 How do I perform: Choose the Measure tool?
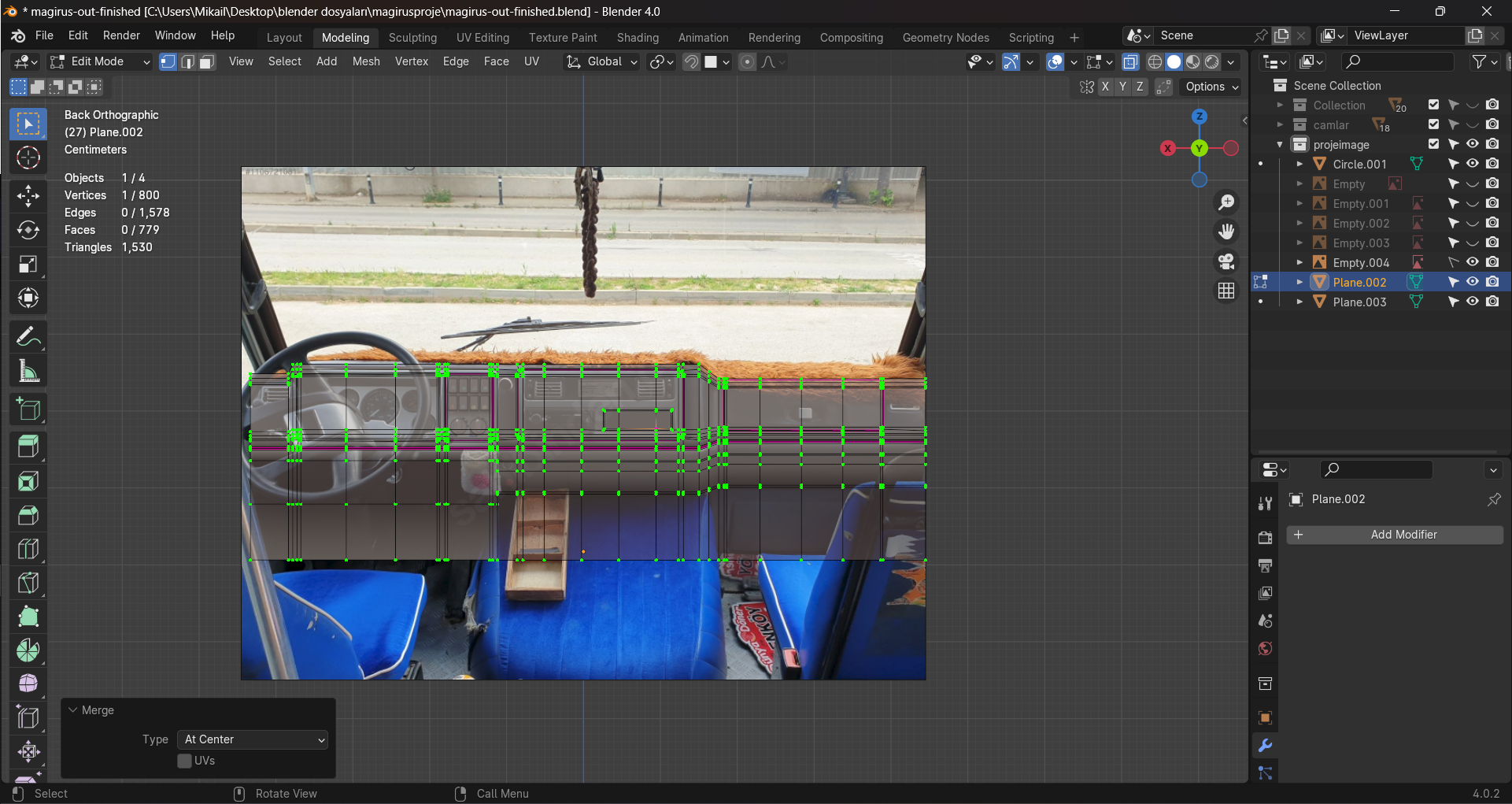28,372
